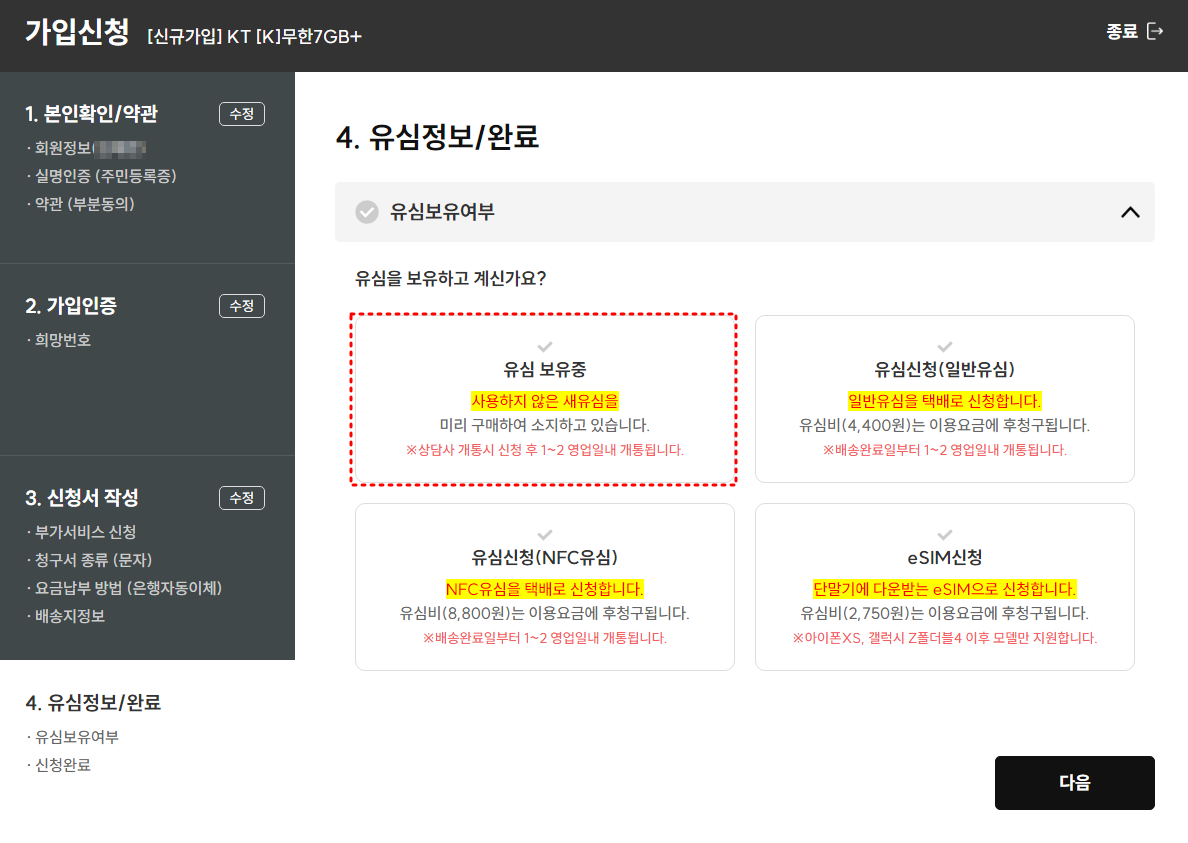Select the 유심 보유중 option card

tap(544, 399)
